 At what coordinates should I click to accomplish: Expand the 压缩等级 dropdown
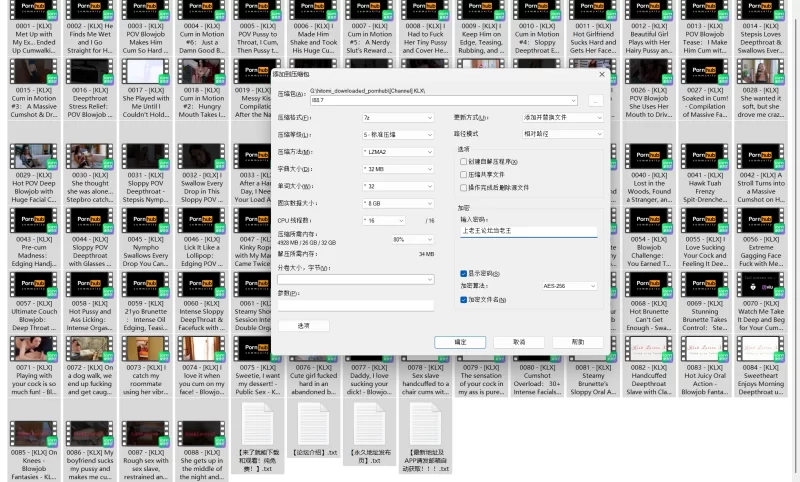(x=398, y=134)
